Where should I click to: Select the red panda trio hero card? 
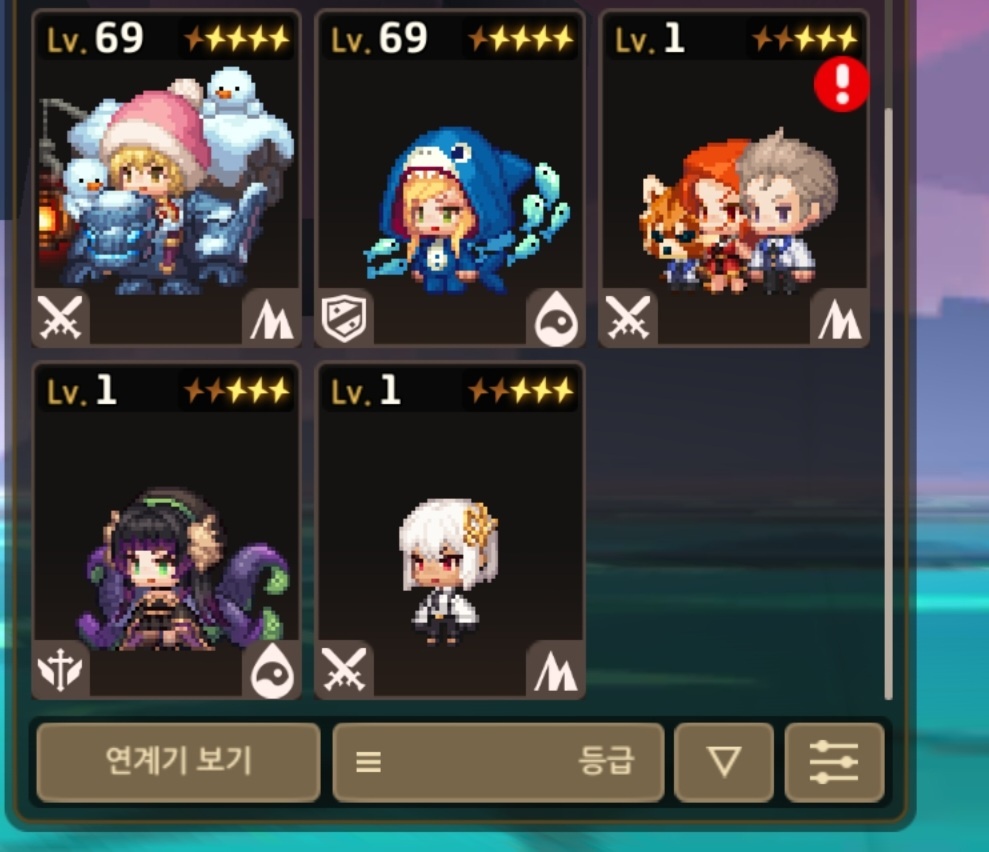point(734,178)
